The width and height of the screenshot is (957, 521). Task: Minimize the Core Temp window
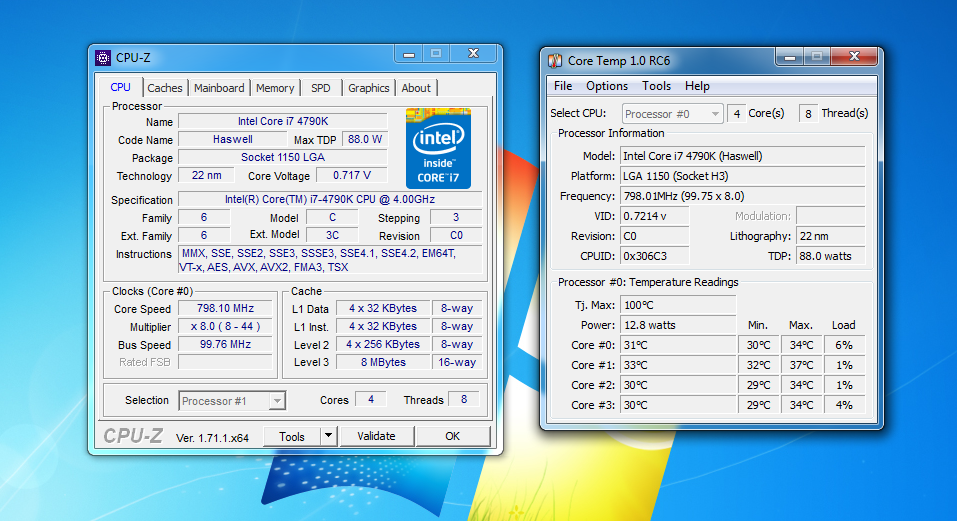790,57
